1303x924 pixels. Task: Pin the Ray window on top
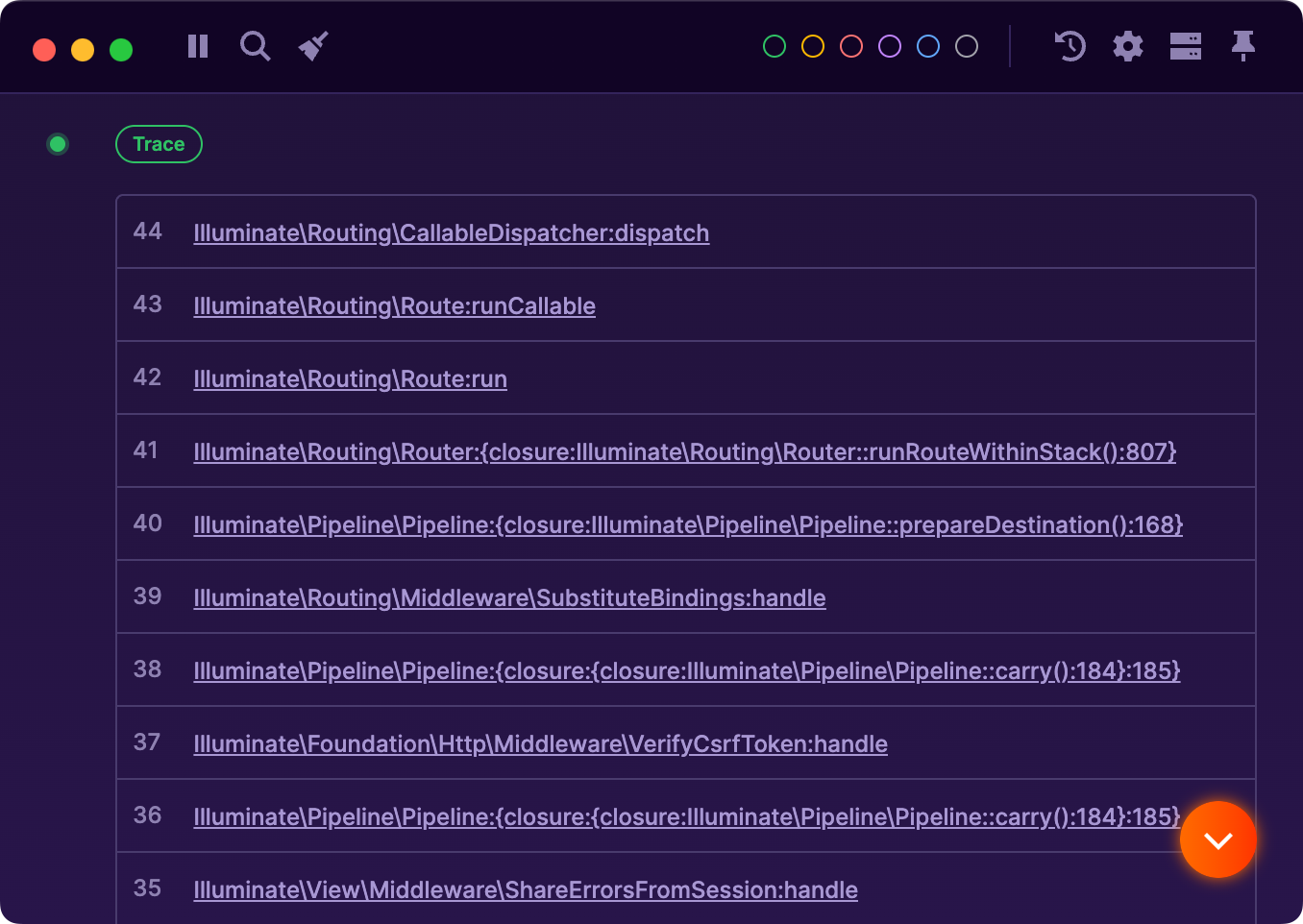pos(1242,46)
